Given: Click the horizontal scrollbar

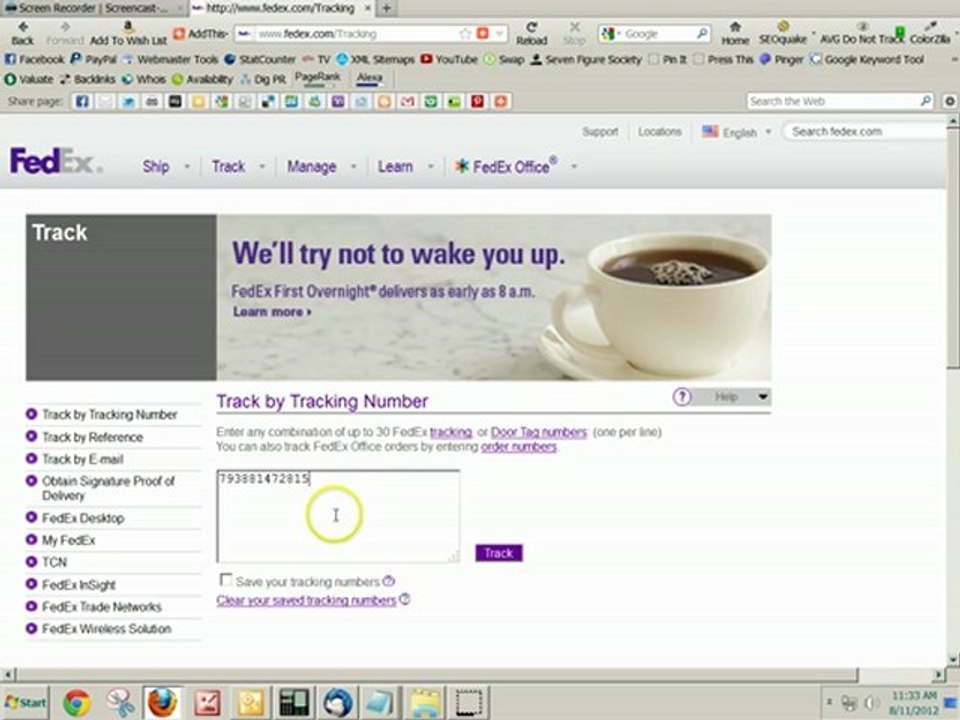Looking at the screenshot, I should pyautogui.click(x=437, y=675).
